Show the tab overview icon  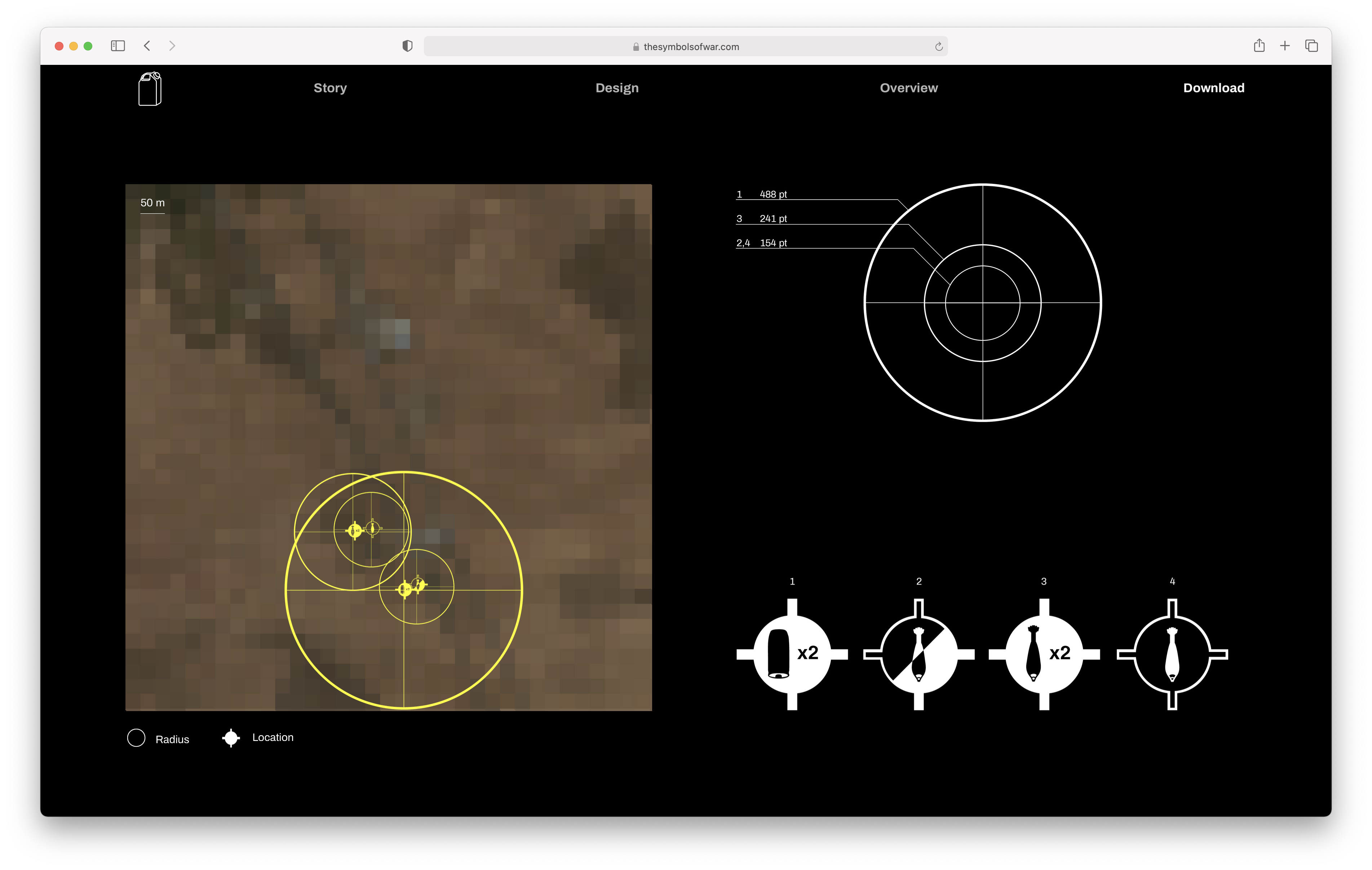click(1311, 45)
